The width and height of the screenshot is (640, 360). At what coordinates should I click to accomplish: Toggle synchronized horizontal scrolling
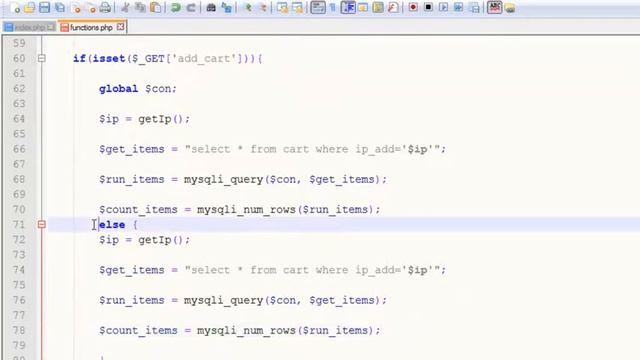click(x=298, y=7)
